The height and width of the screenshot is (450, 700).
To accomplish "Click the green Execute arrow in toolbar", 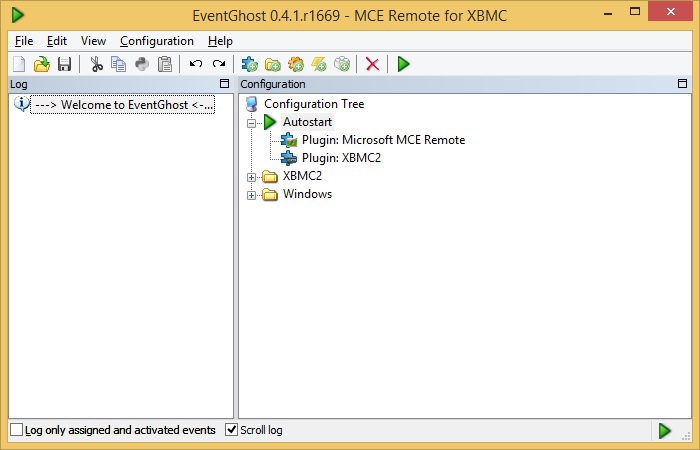I will [x=403, y=64].
